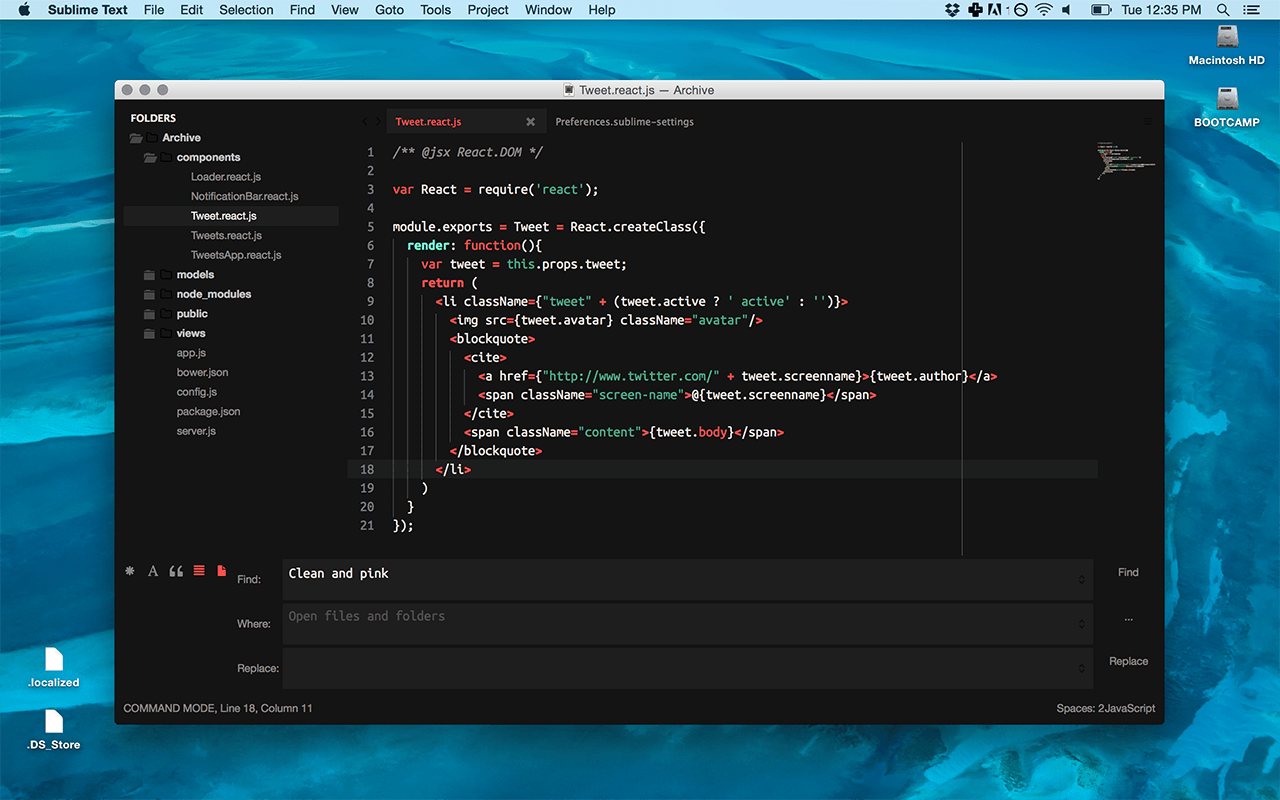Toggle whole word matching (quotes icon)

(176, 571)
